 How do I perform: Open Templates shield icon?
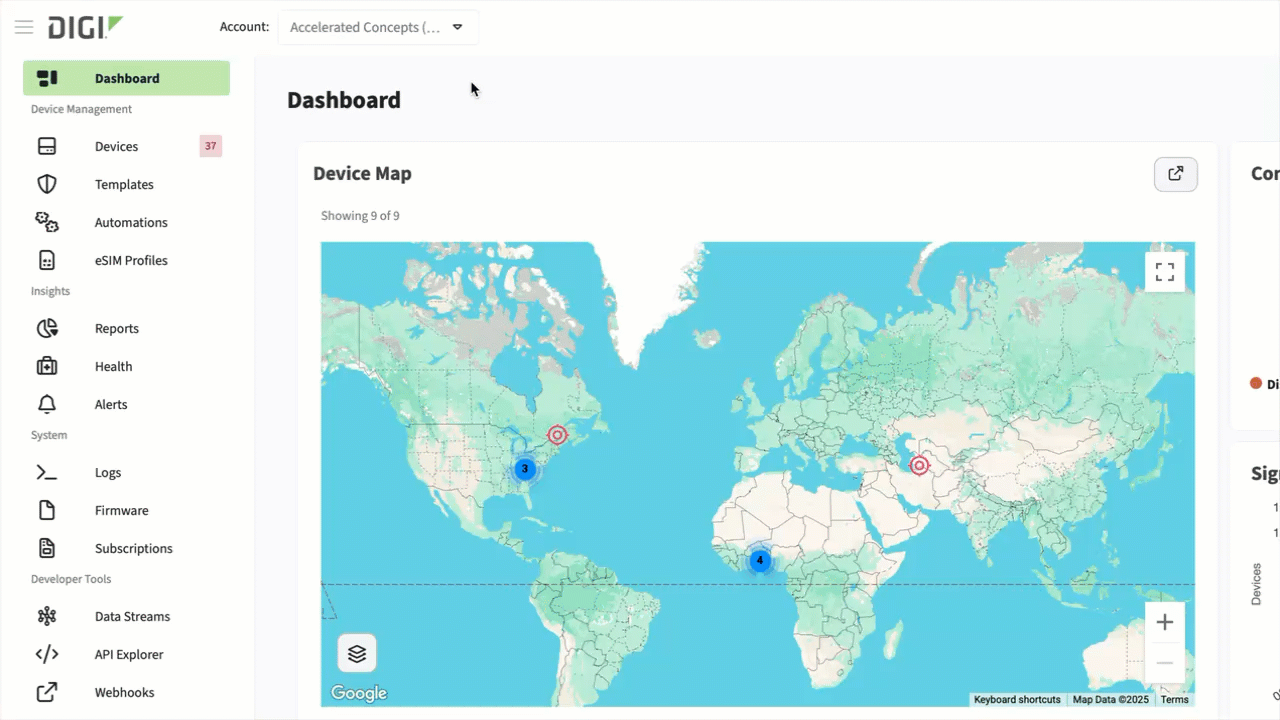pos(47,185)
